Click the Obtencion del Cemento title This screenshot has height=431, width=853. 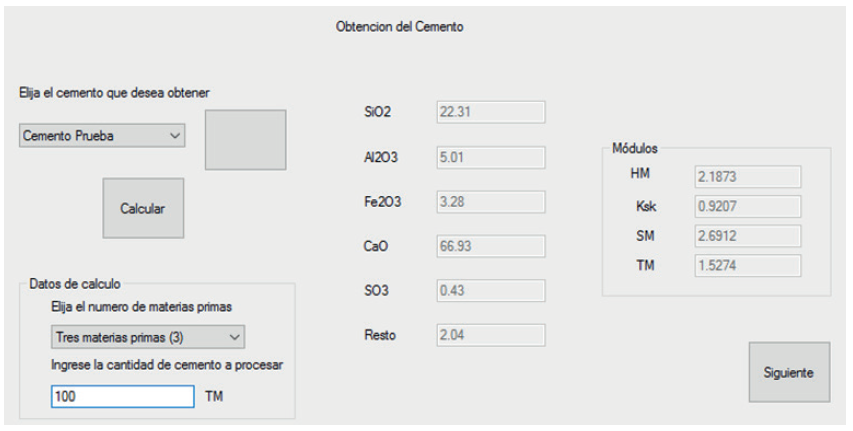click(x=399, y=27)
